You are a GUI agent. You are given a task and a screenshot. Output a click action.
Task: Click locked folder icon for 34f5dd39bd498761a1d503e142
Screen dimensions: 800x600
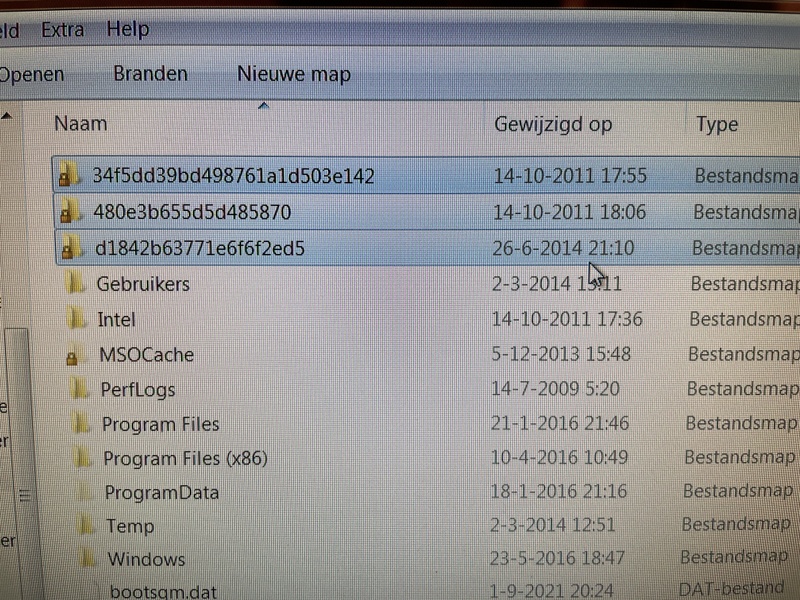[68, 175]
